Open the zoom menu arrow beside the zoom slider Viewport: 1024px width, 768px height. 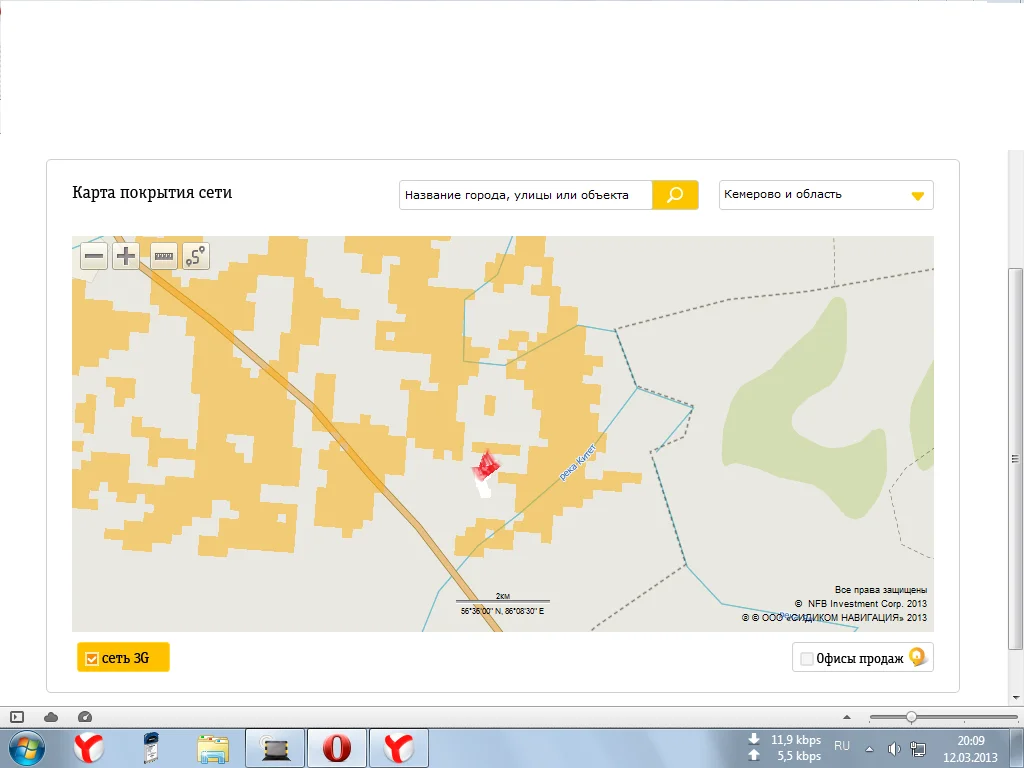847,717
